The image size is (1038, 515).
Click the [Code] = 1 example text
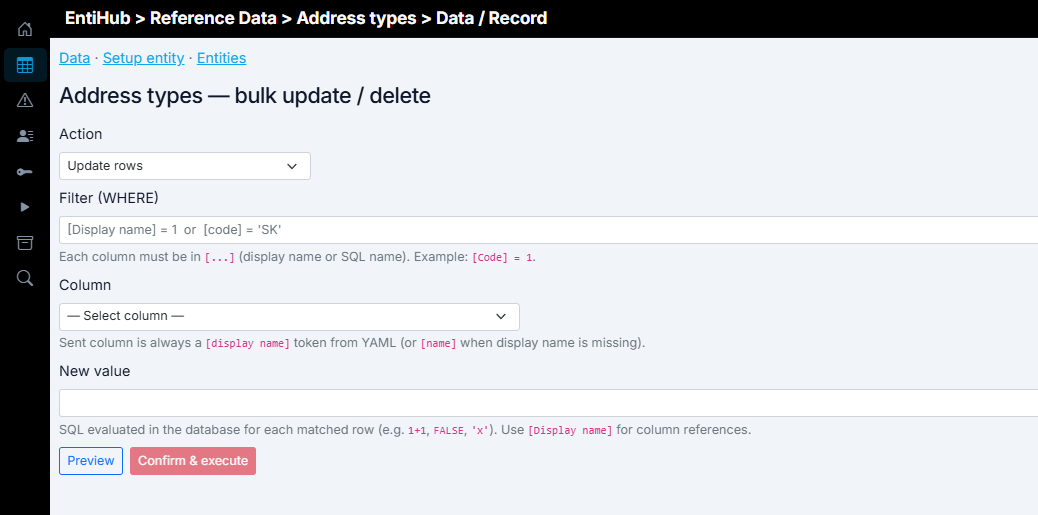coord(503,258)
